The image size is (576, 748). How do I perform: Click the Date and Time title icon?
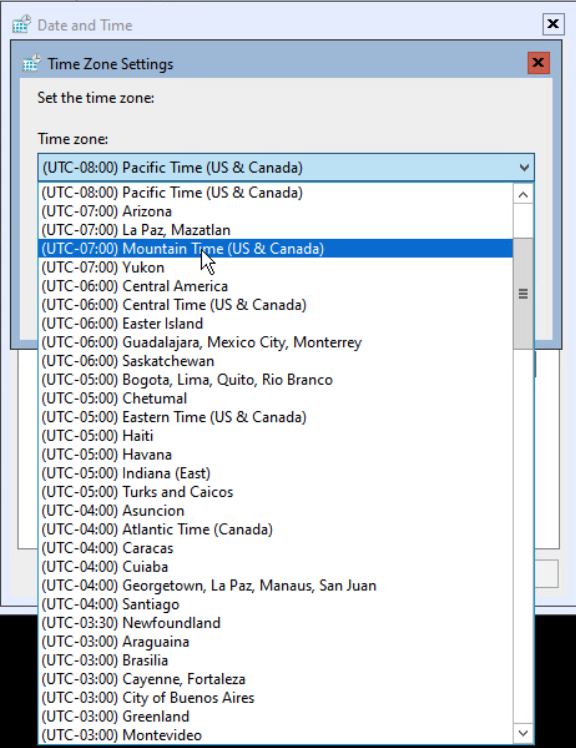click(21, 24)
